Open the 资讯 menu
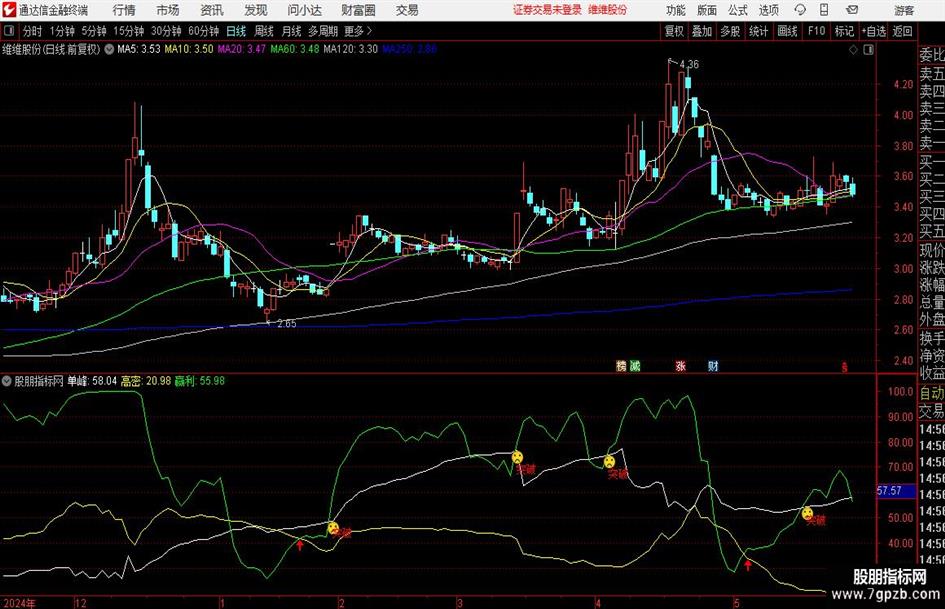Image resolution: width=945 pixels, height=609 pixels. click(x=212, y=10)
